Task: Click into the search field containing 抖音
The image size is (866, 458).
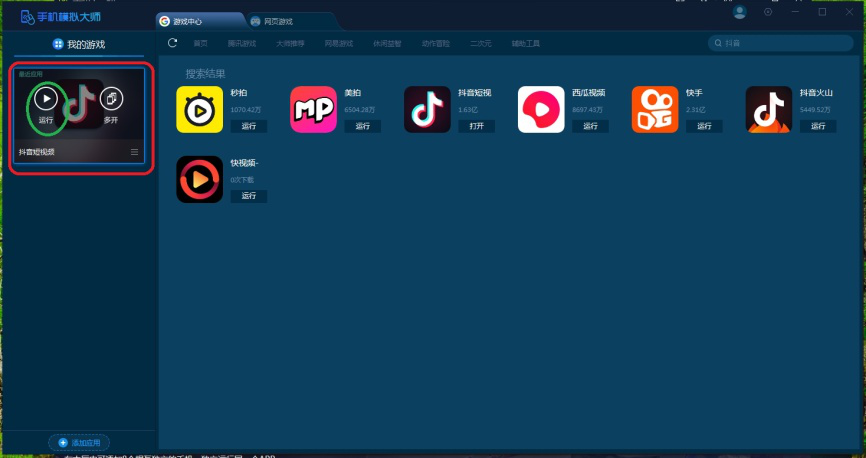Action: point(780,43)
